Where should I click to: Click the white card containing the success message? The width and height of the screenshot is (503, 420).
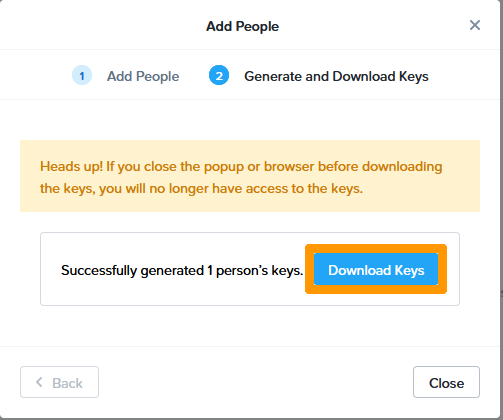250,269
